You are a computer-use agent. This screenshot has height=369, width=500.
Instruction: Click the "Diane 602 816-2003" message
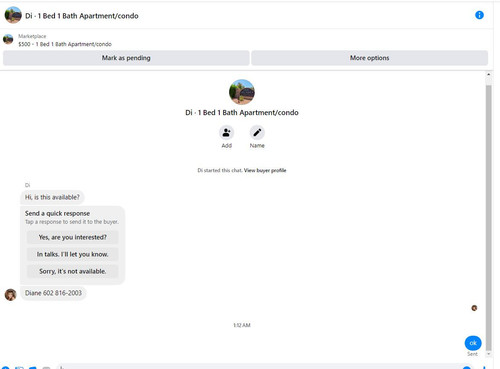(x=53, y=293)
